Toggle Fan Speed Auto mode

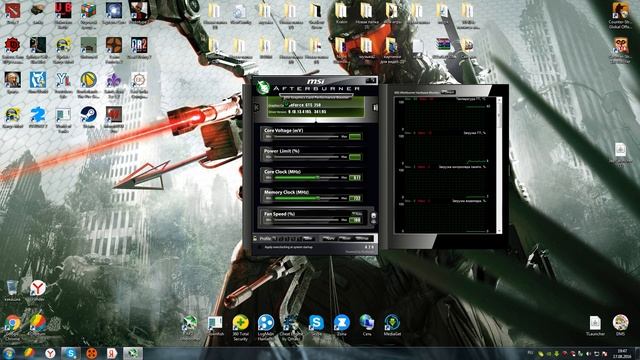[357, 213]
